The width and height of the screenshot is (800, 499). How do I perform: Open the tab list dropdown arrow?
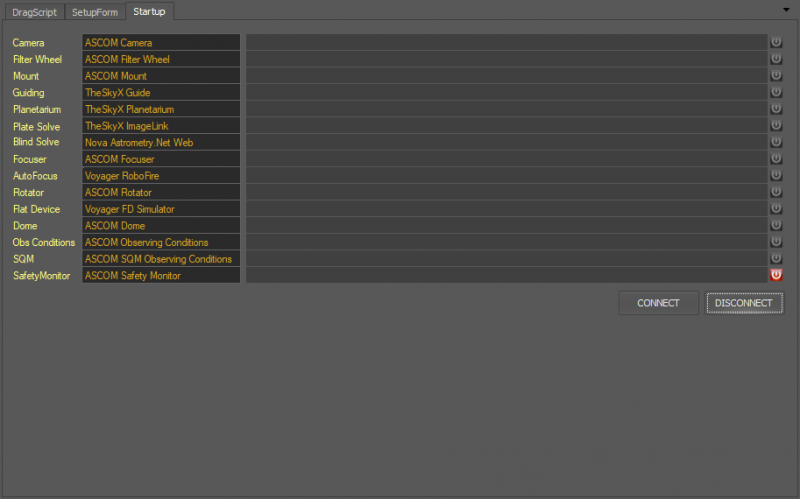point(786,10)
